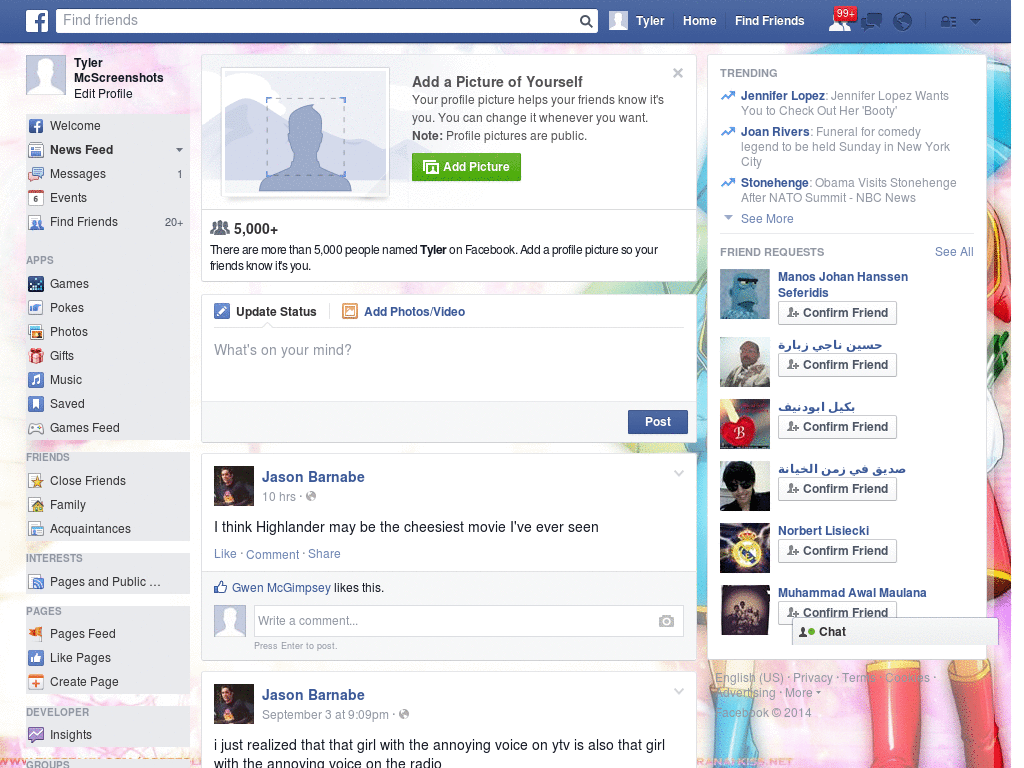Click the search magnifier icon

586,21
